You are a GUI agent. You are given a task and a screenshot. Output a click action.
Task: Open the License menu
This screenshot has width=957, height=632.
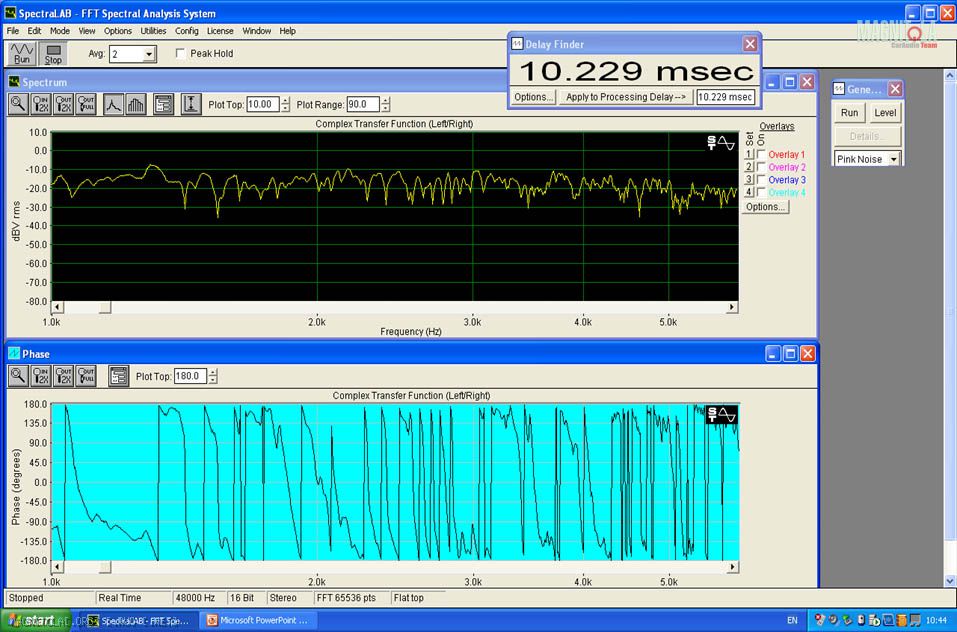point(220,31)
